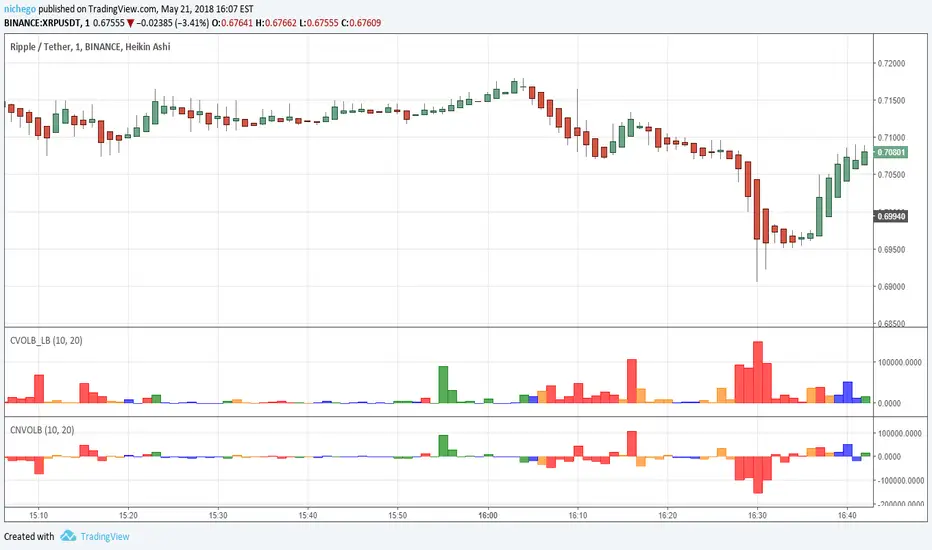Click the H:0.67662 high value
Viewport: 932px width, 550px height.
tap(276, 23)
